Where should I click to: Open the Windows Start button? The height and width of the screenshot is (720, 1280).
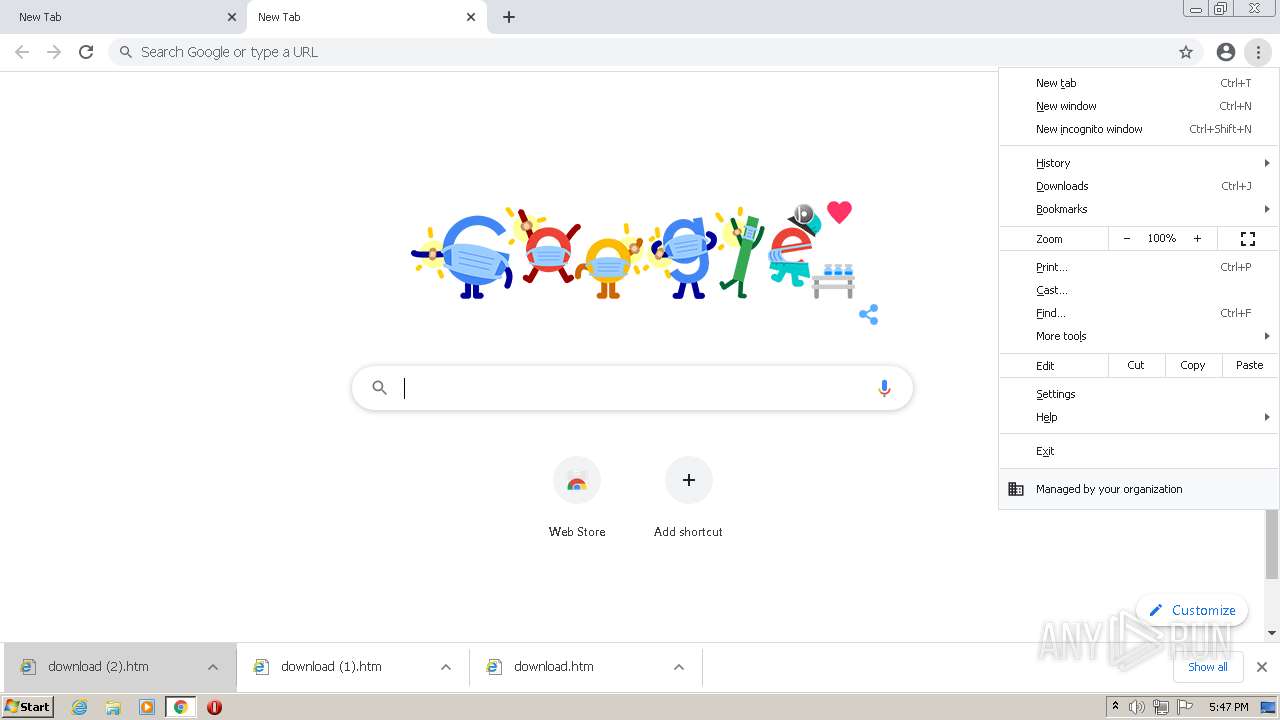tap(27, 707)
